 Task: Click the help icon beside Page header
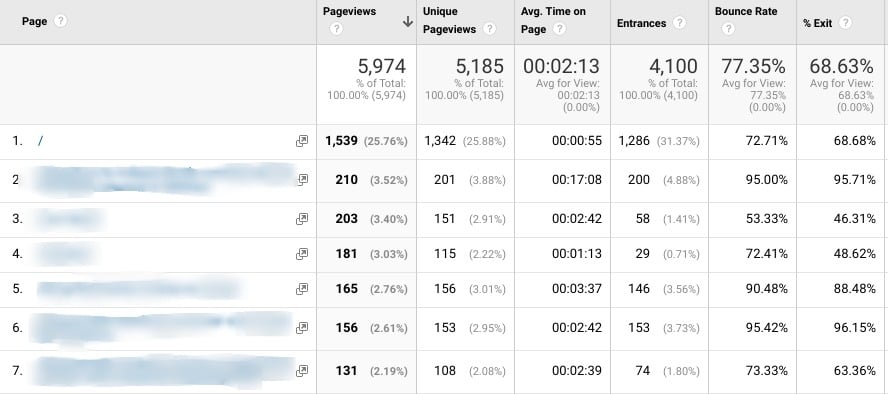(61, 21)
